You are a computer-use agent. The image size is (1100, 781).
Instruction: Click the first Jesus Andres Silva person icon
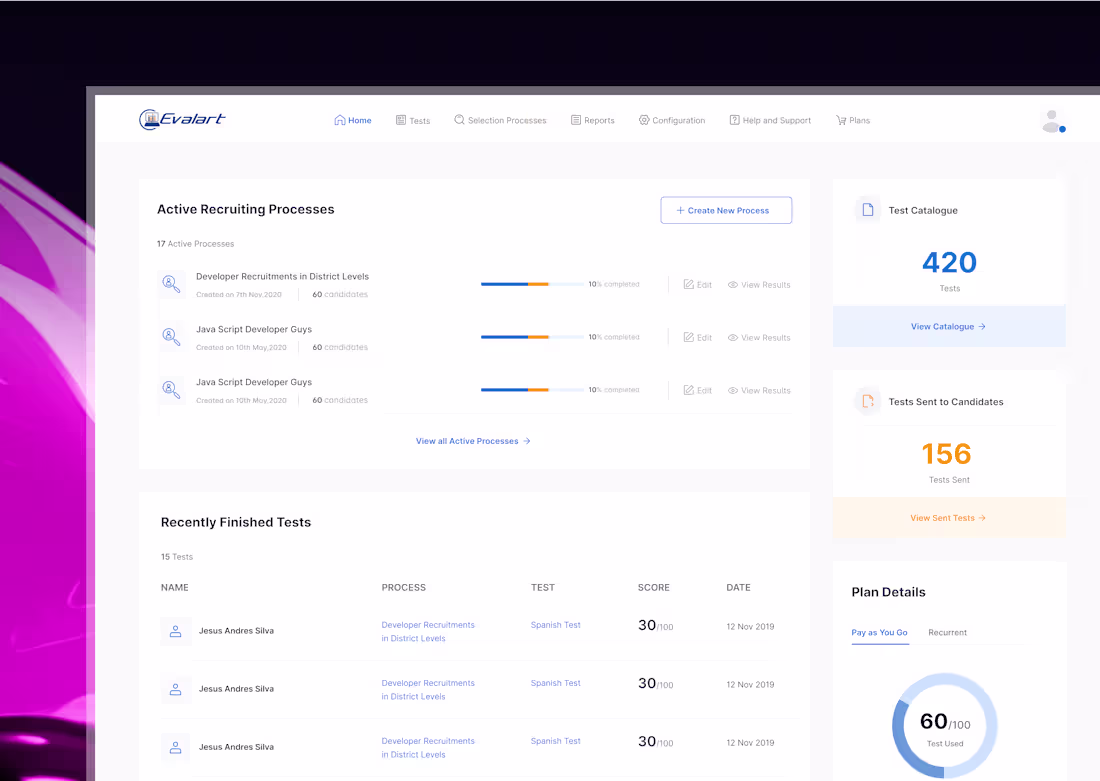click(x=175, y=631)
